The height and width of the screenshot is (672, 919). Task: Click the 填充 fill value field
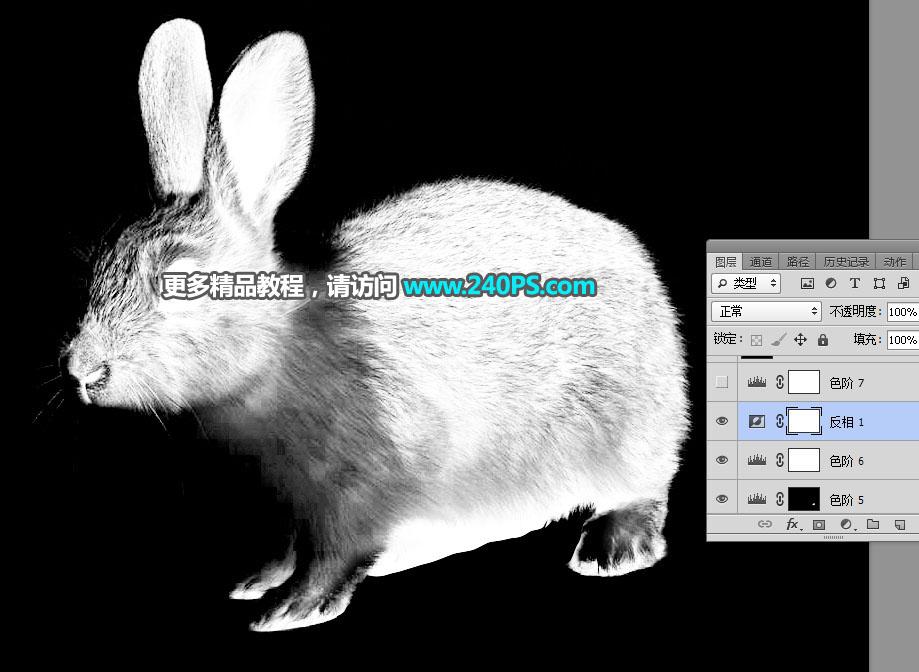tap(903, 340)
